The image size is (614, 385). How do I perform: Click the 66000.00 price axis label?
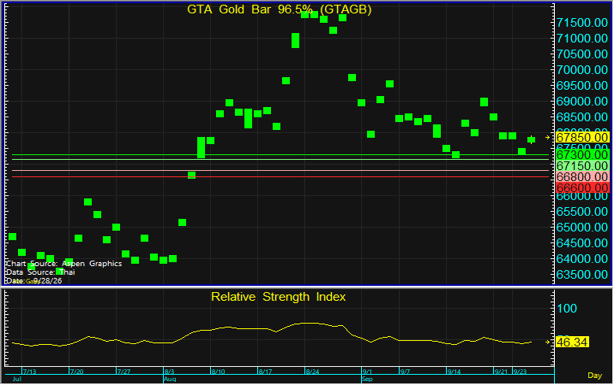(582, 196)
